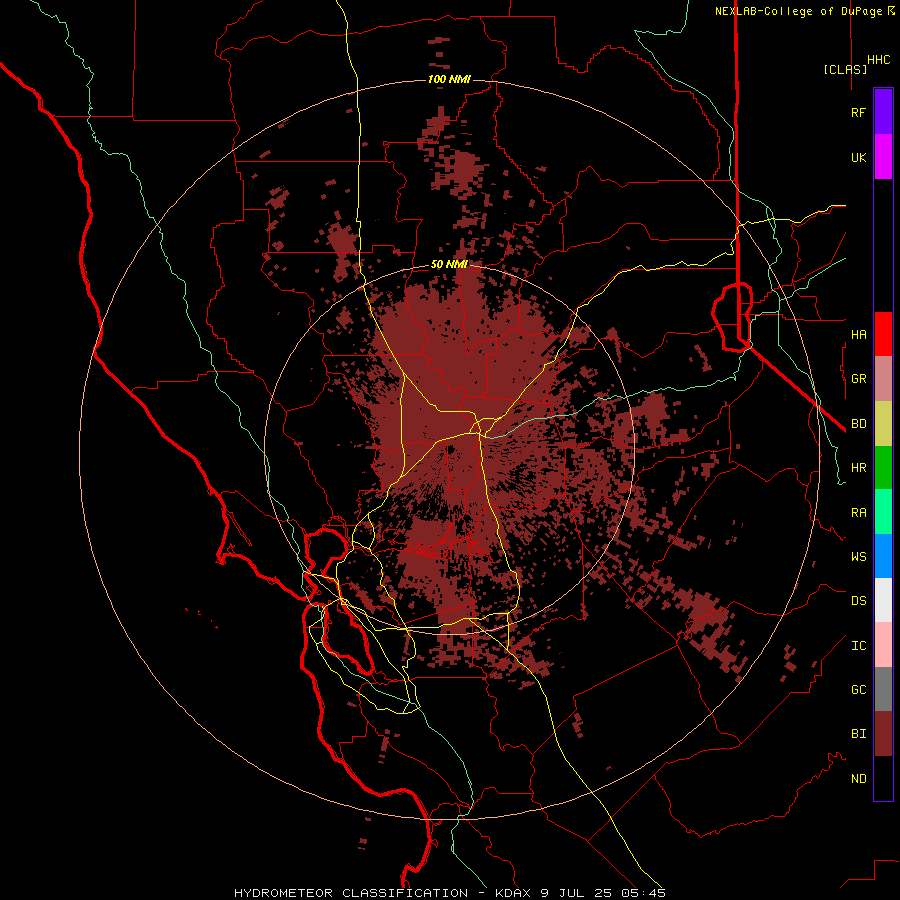
Task: Pick the dark green HR swatch
Action: tap(883, 468)
